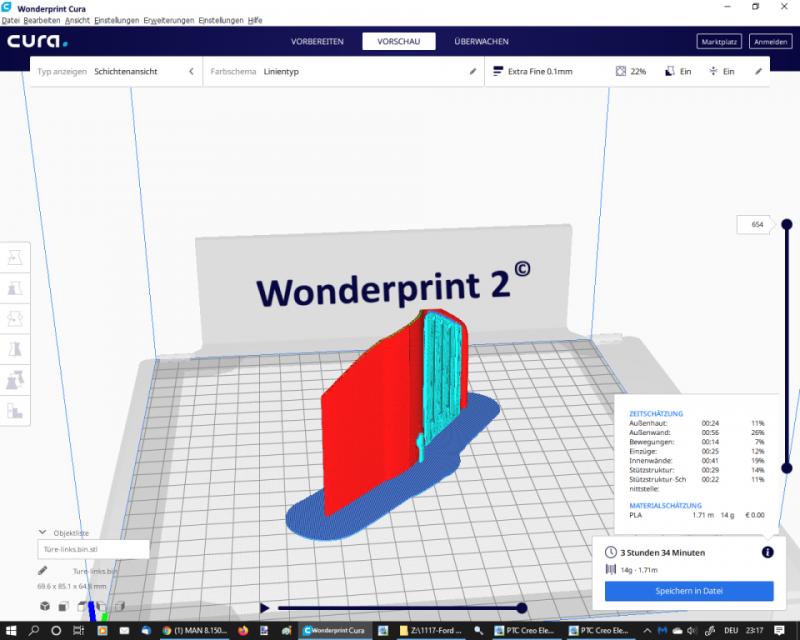Click the infill 22% icon
The width and height of the screenshot is (800, 640).
[620, 71]
